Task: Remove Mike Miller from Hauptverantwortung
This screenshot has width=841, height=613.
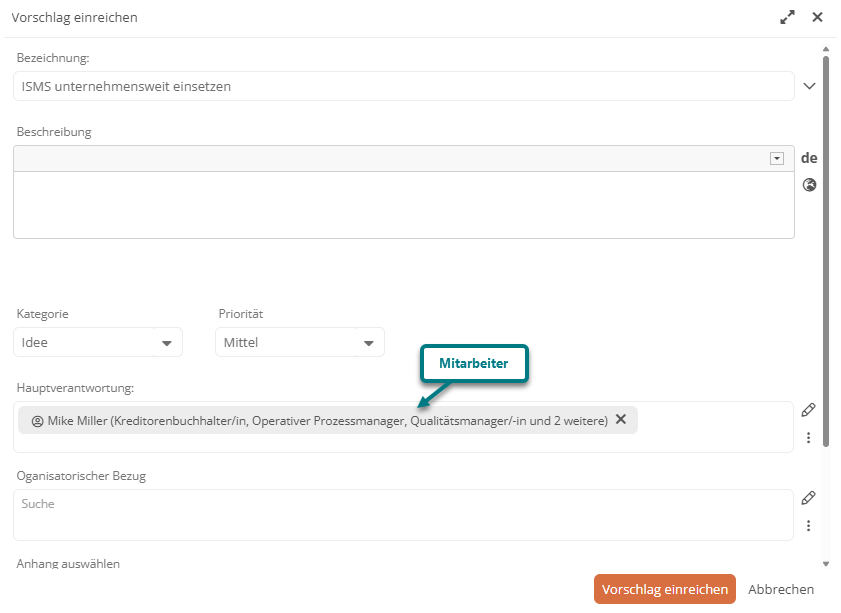Action: click(620, 420)
